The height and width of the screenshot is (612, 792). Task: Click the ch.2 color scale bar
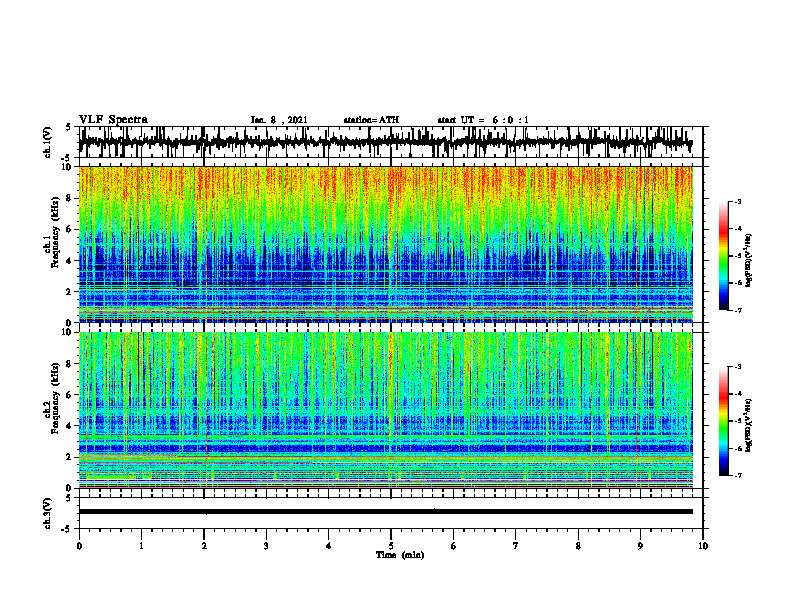[724, 421]
